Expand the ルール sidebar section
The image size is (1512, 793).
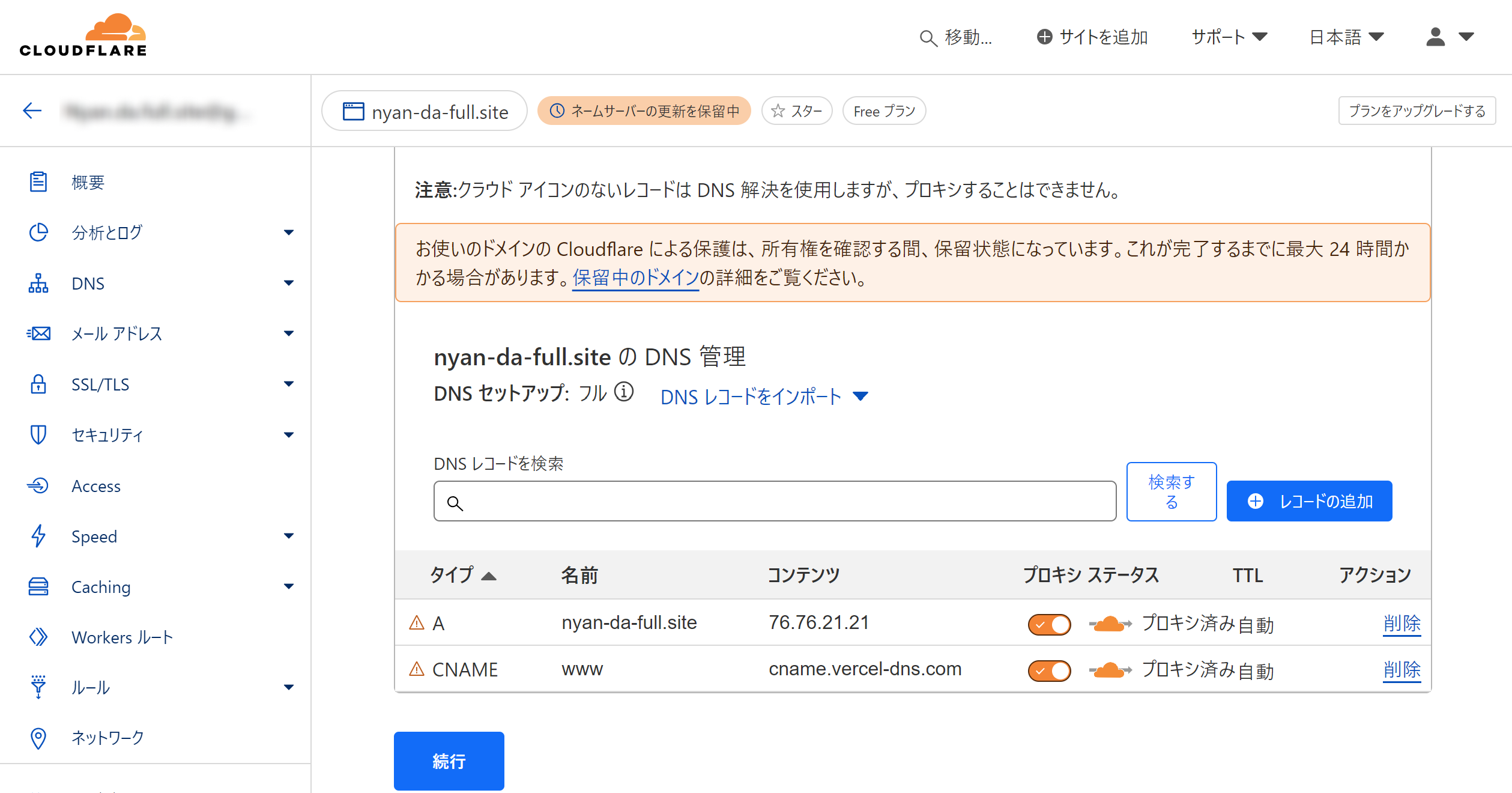pos(289,687)
